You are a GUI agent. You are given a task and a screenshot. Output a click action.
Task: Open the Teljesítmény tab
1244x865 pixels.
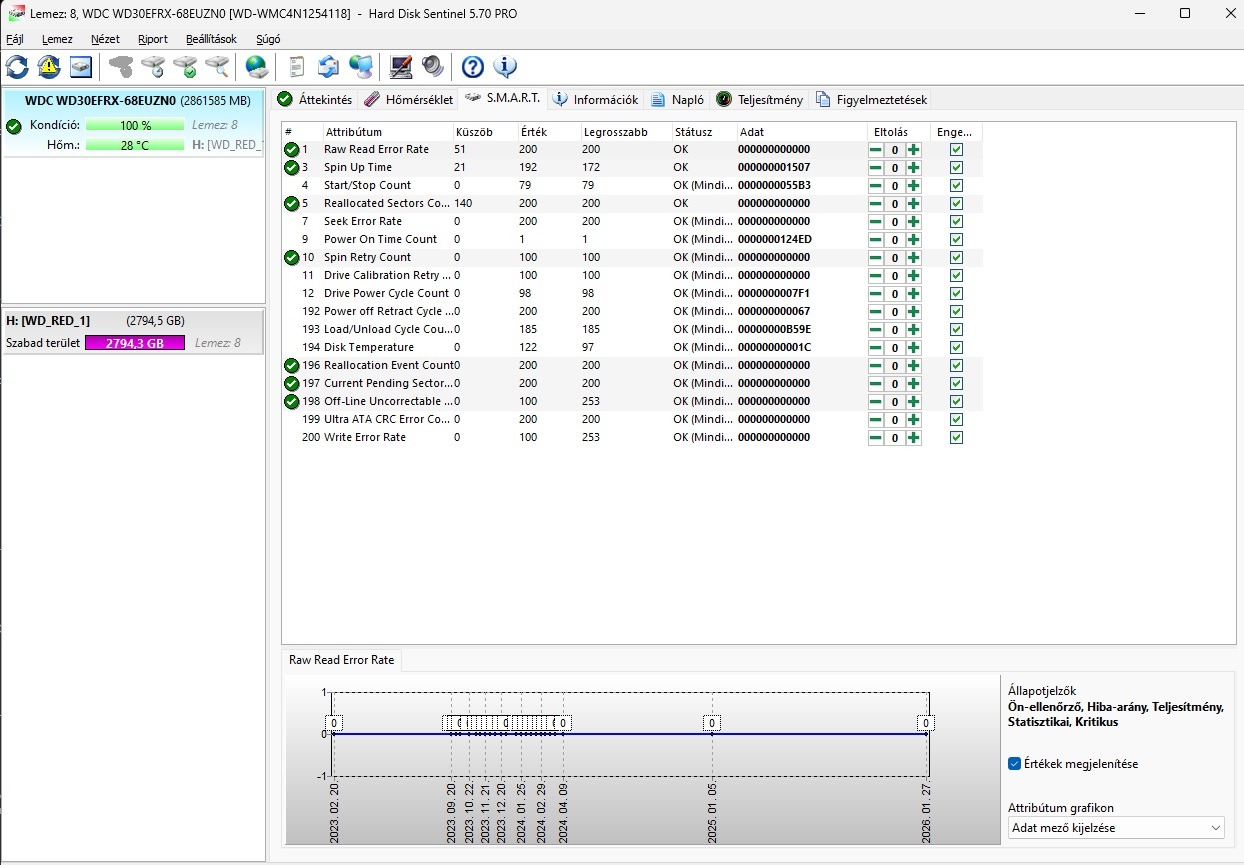tap(759, 99)
